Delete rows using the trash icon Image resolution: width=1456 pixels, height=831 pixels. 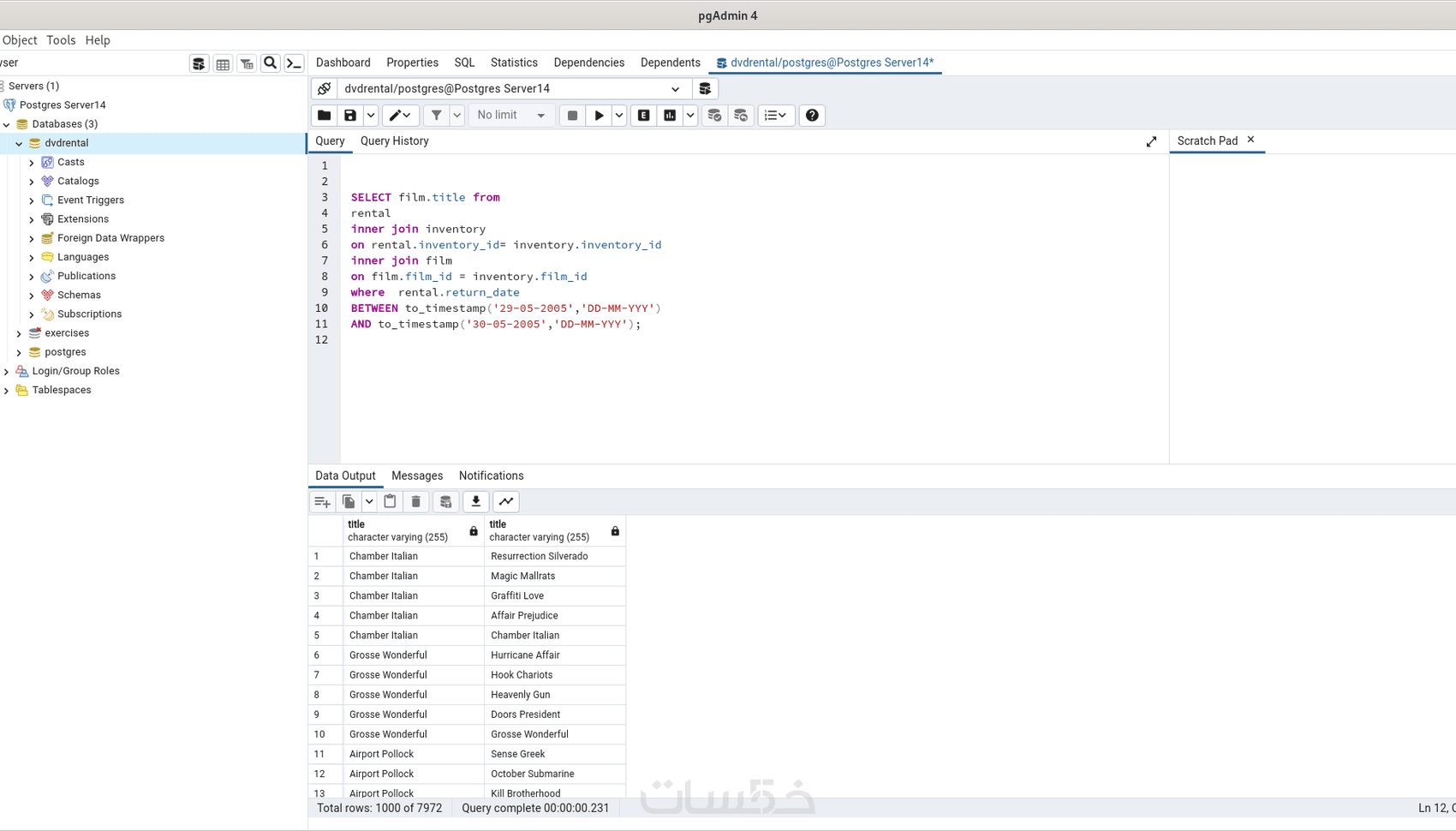coord(416,501)
